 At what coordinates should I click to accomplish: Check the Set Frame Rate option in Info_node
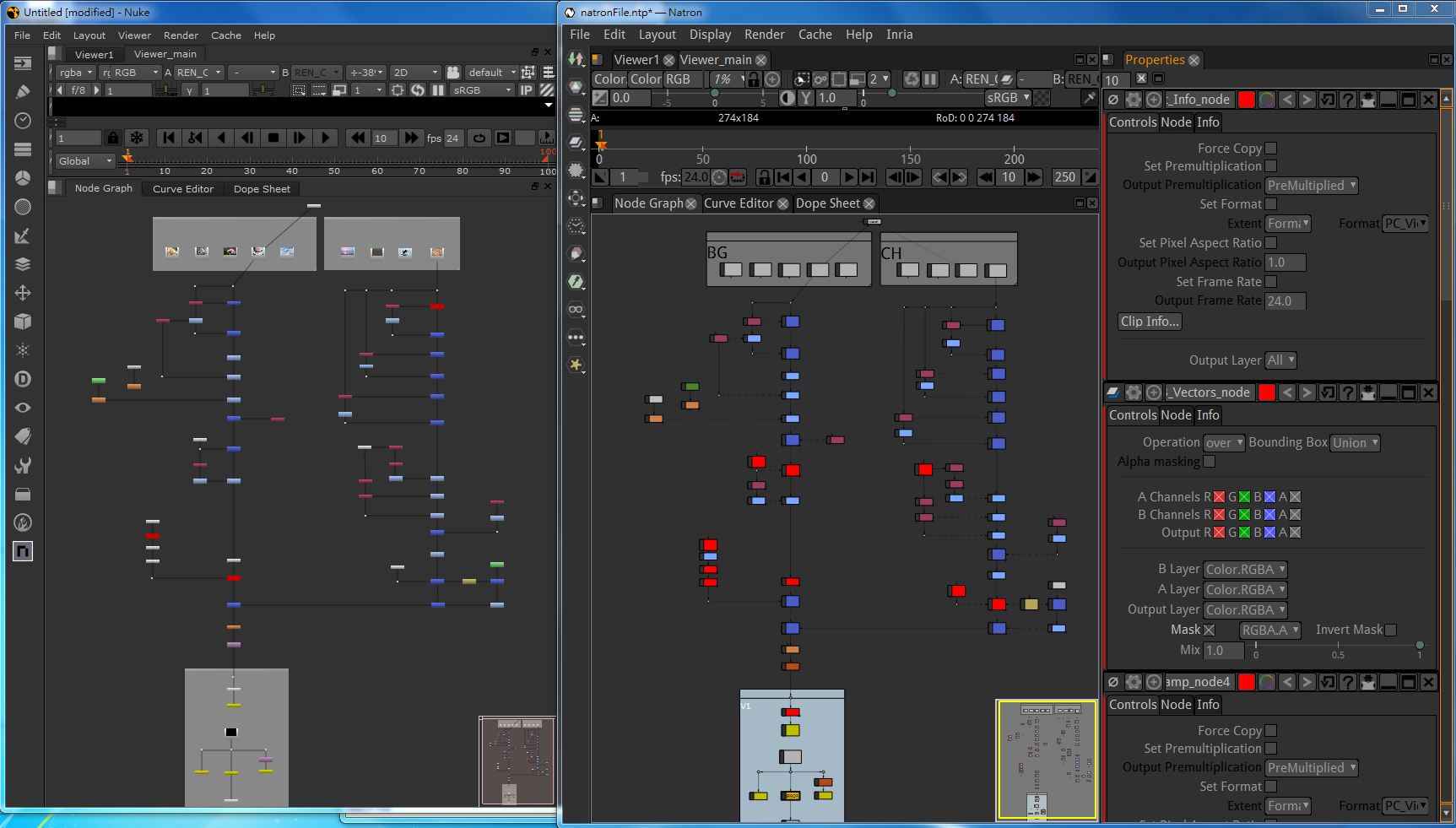pos(1270,281)
